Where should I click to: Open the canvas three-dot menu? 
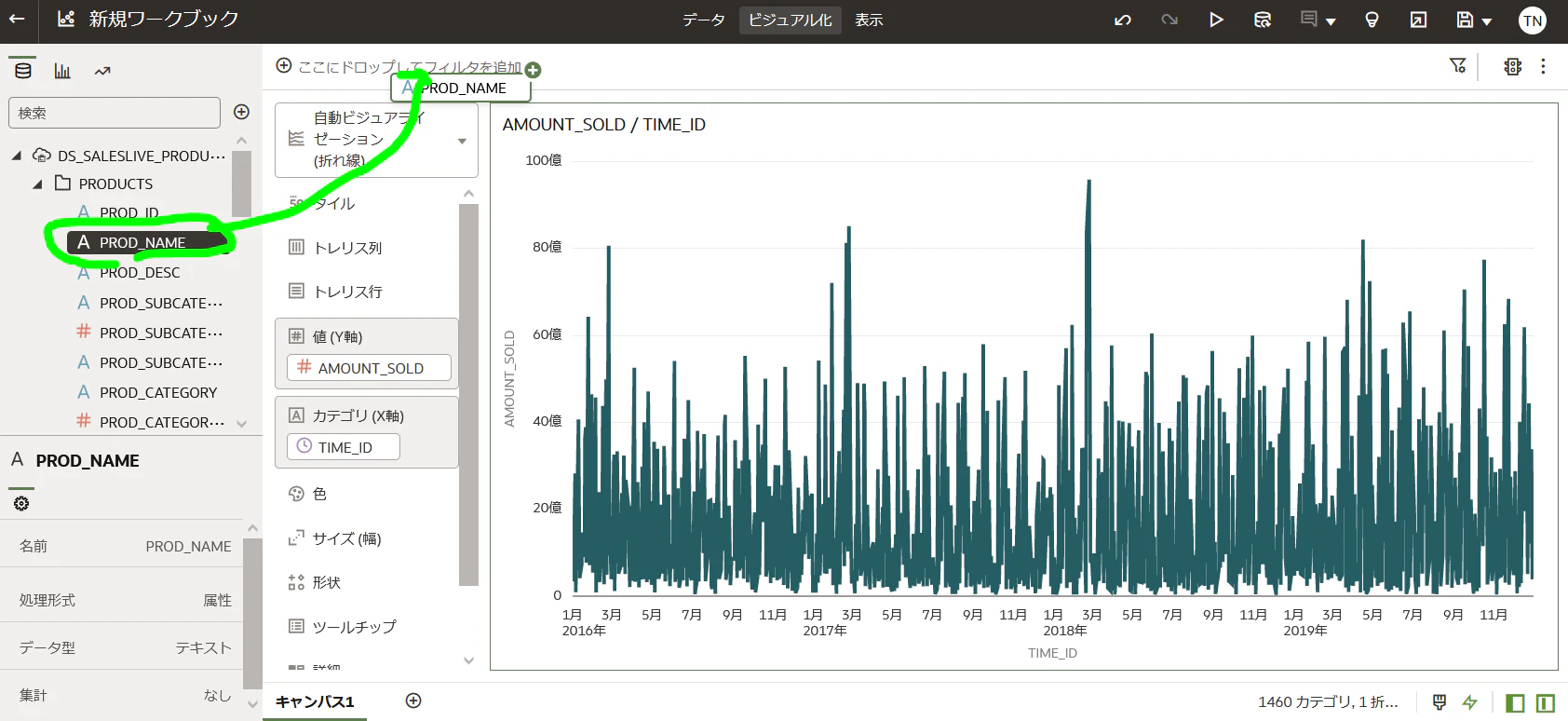[1543, 66]
